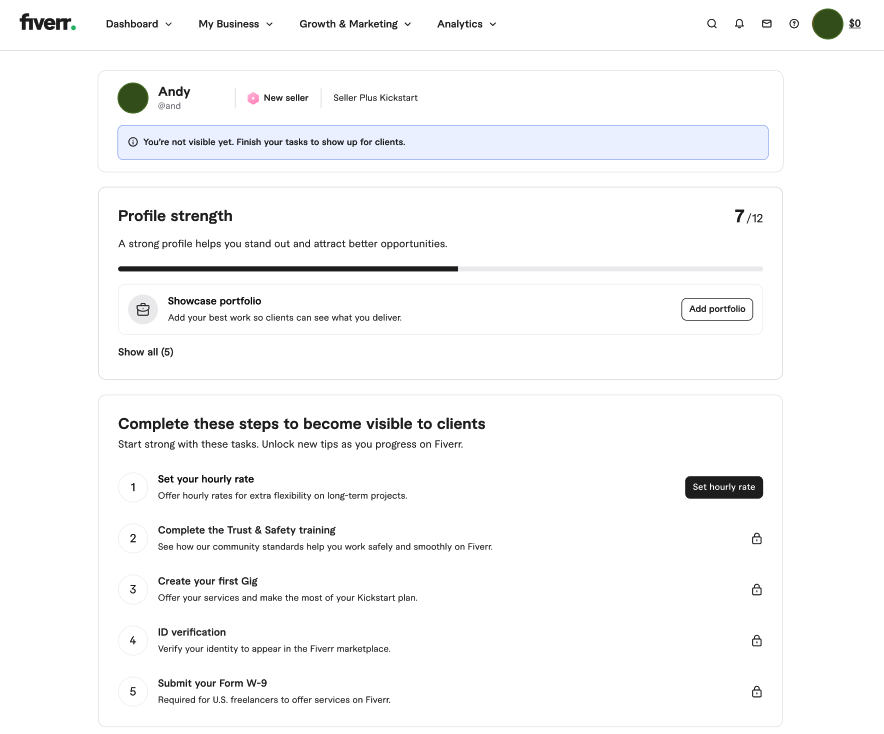Open the Fiverr logo home link

[47, 23]
